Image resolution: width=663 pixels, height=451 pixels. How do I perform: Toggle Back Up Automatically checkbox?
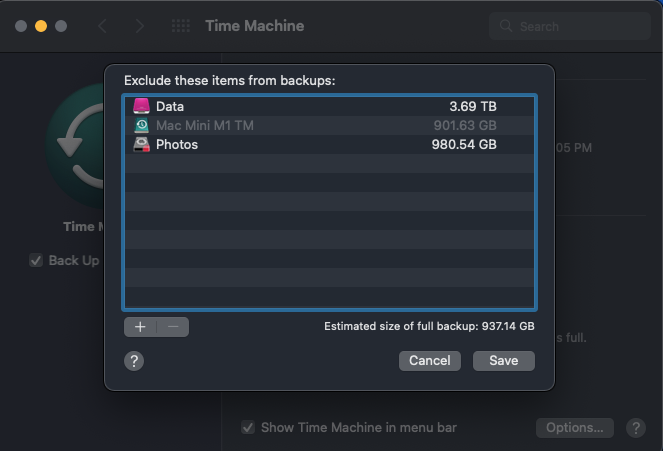37,261
